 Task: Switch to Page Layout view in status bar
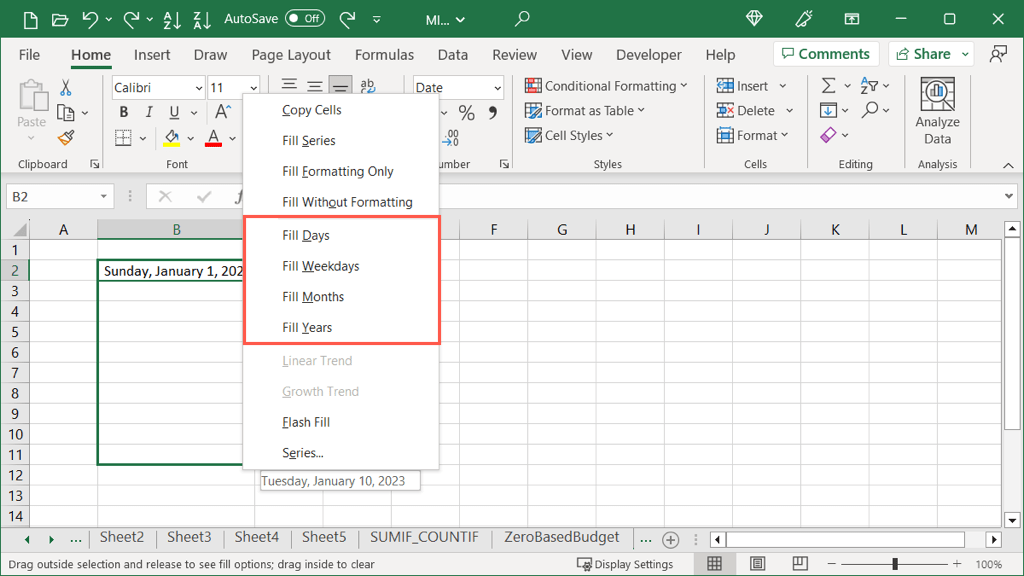coord(758,564)
